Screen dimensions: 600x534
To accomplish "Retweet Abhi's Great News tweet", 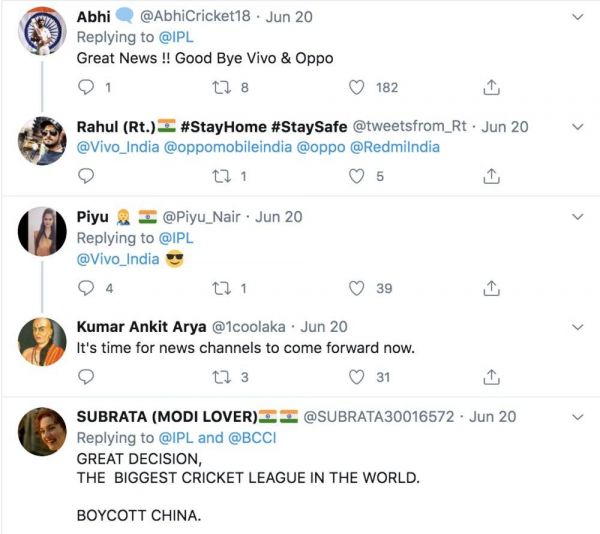I will tap(224, 88).
